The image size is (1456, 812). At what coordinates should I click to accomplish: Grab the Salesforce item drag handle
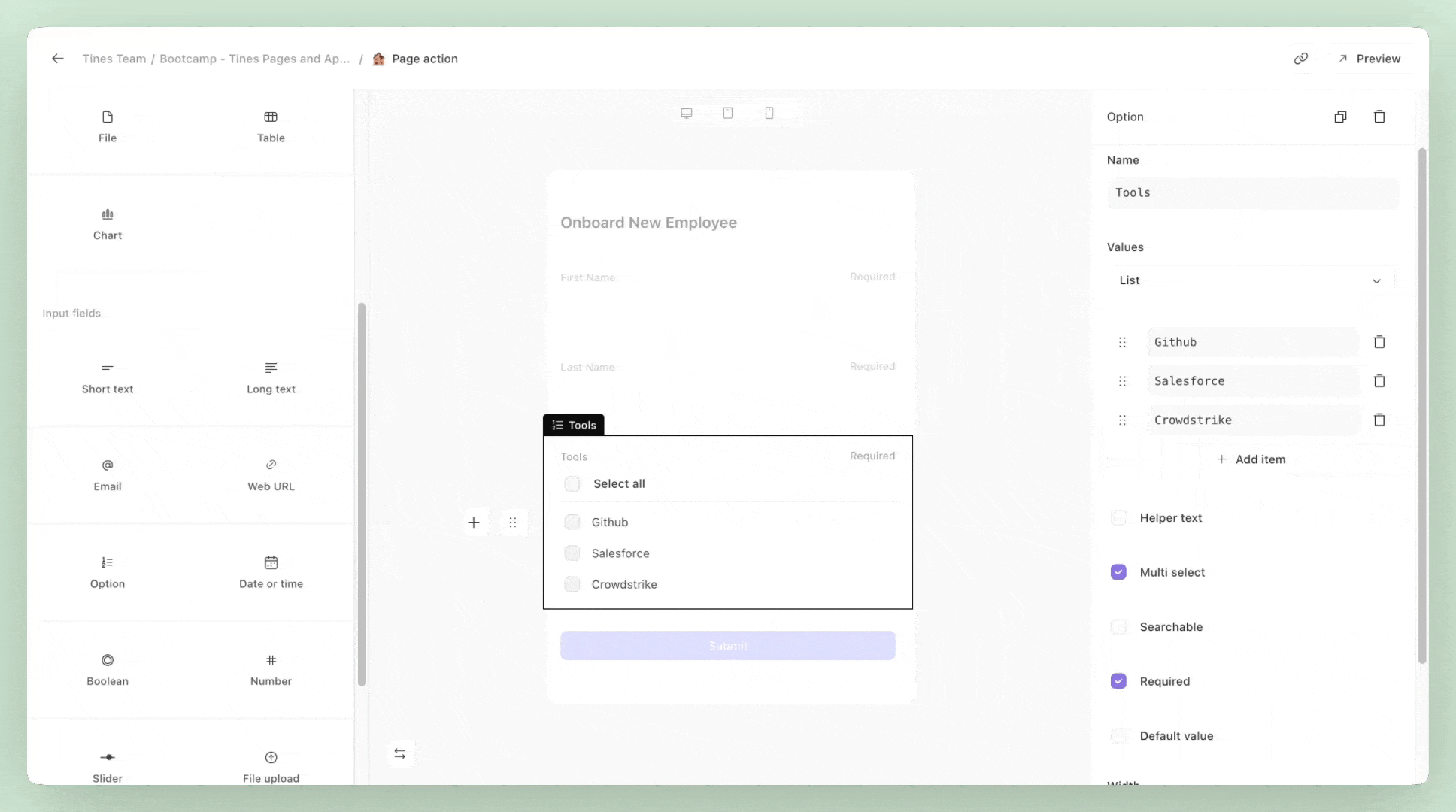[1122, 381]
